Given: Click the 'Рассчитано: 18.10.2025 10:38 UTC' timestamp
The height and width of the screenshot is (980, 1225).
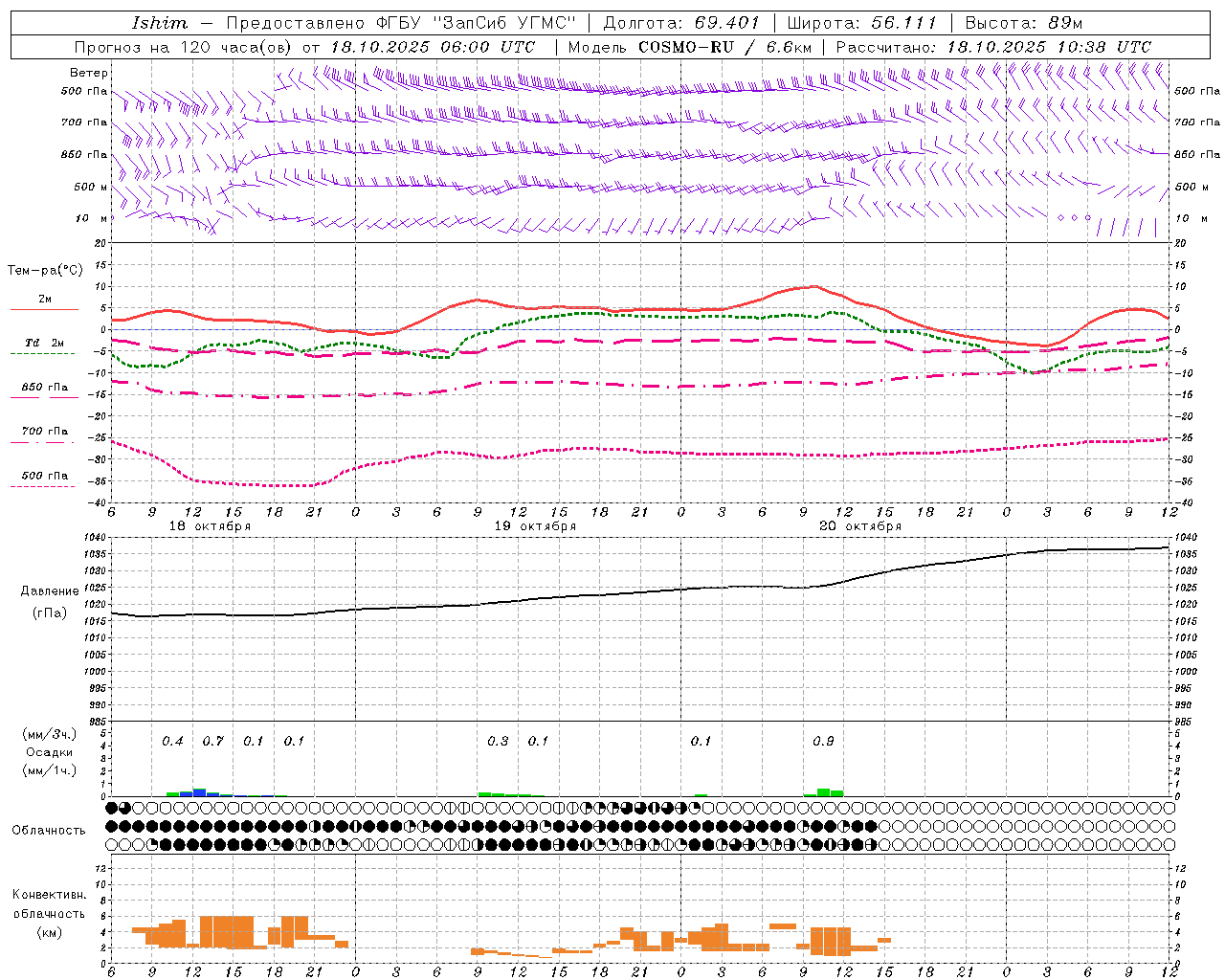Looking at the screenshot, I should [x=993, y=47].
